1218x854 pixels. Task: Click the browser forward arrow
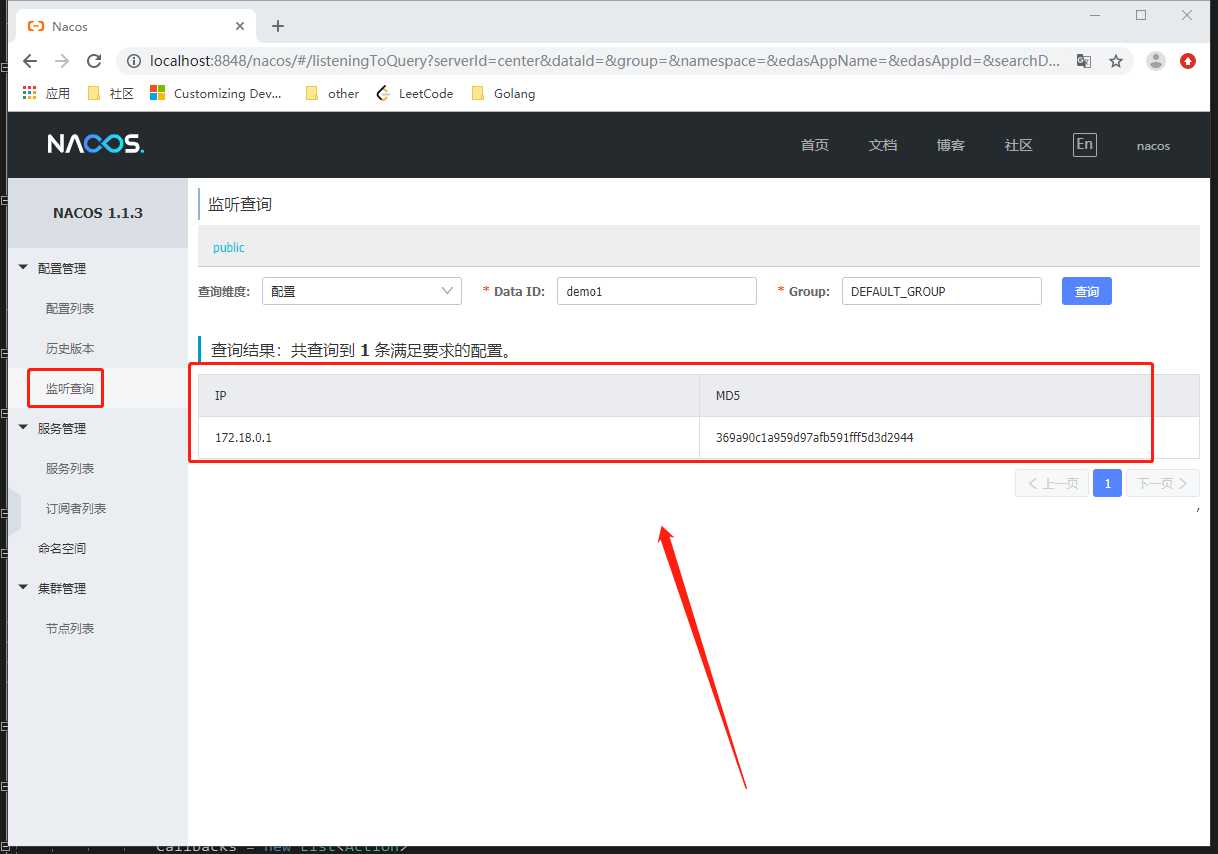pos(62,61)
